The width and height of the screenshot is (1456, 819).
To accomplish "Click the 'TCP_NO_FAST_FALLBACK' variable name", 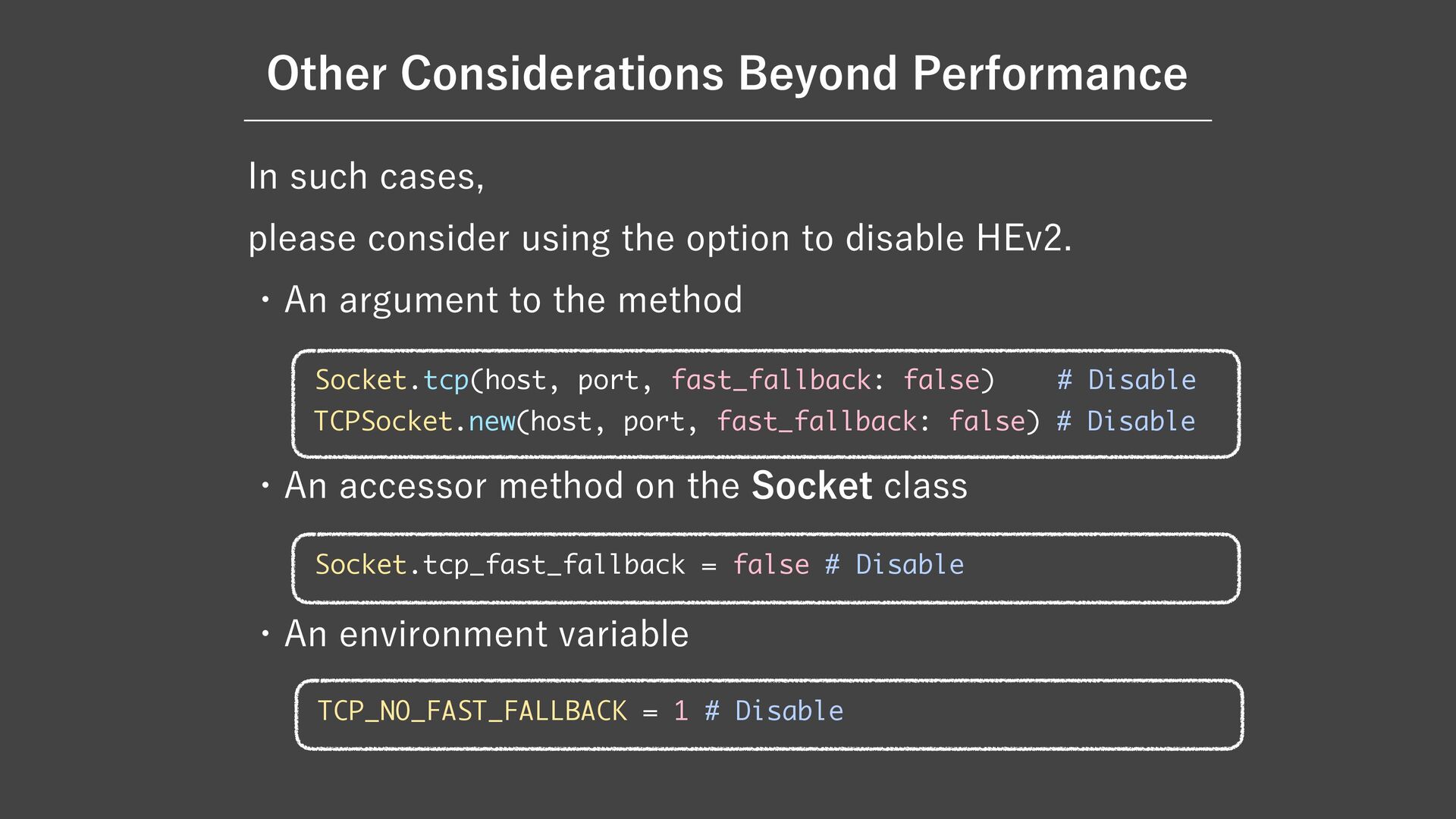I will 472,711.
